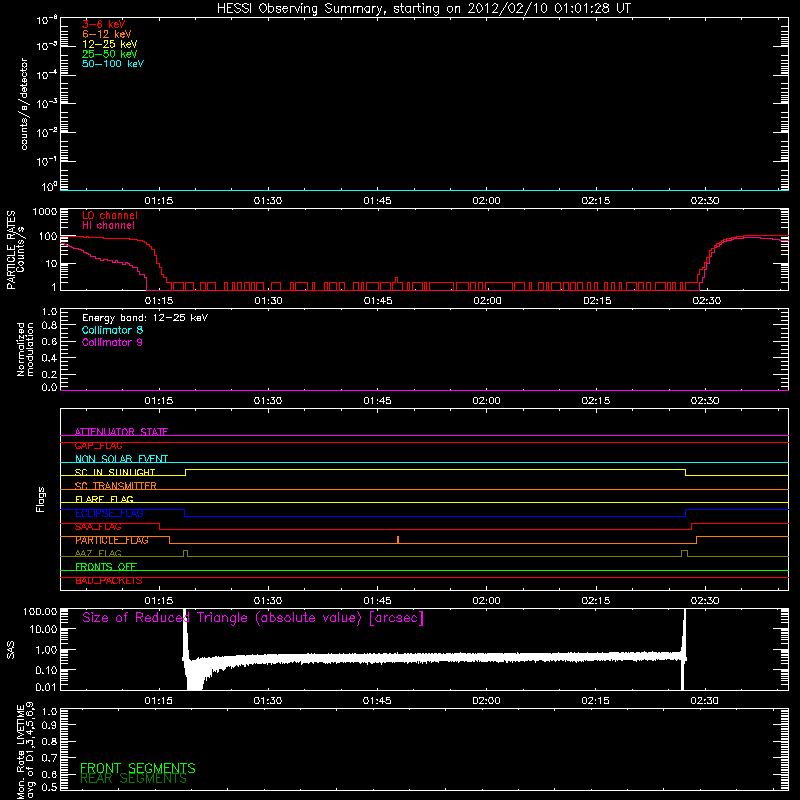Select the cyan 50-100 keV legend entry

click(113, 64)
